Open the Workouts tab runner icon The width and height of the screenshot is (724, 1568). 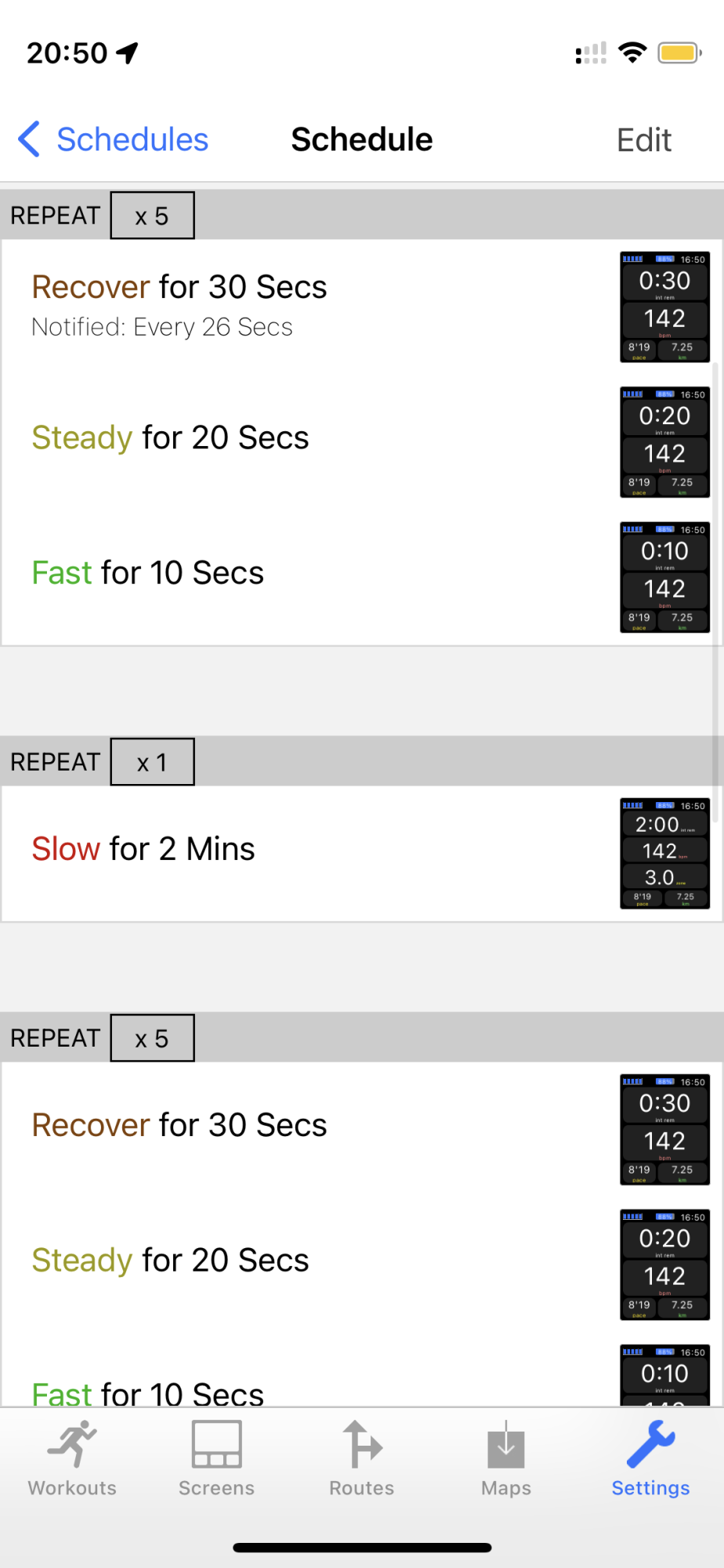click(x=72, y=1444)
